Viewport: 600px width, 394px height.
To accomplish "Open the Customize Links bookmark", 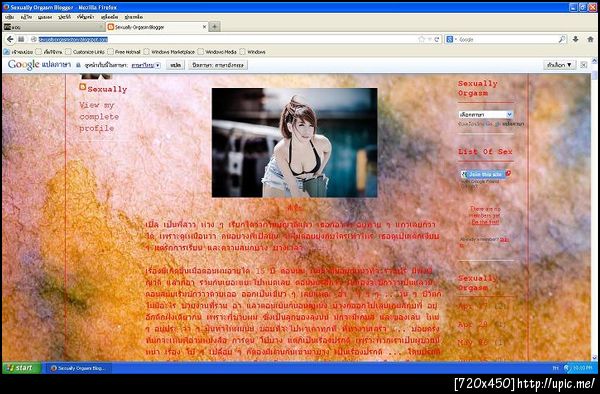I will tap(85, 52).
